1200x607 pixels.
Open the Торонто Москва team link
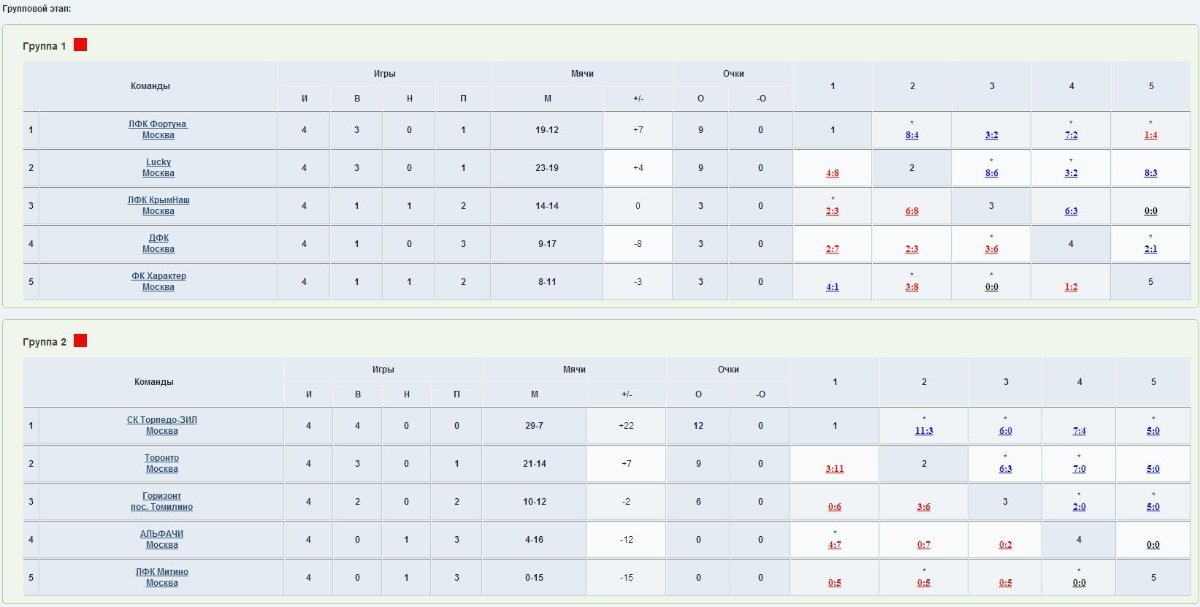162,464
